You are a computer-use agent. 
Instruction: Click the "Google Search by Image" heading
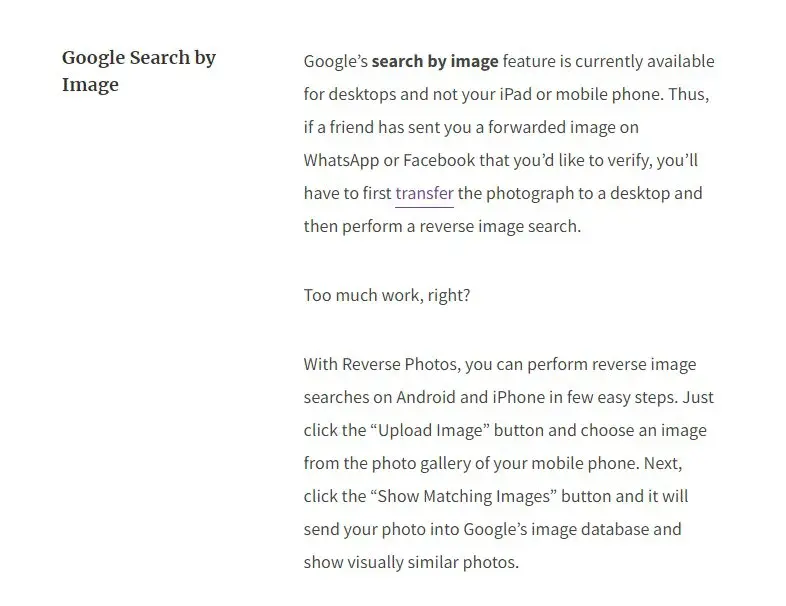[x=139, y=71]
